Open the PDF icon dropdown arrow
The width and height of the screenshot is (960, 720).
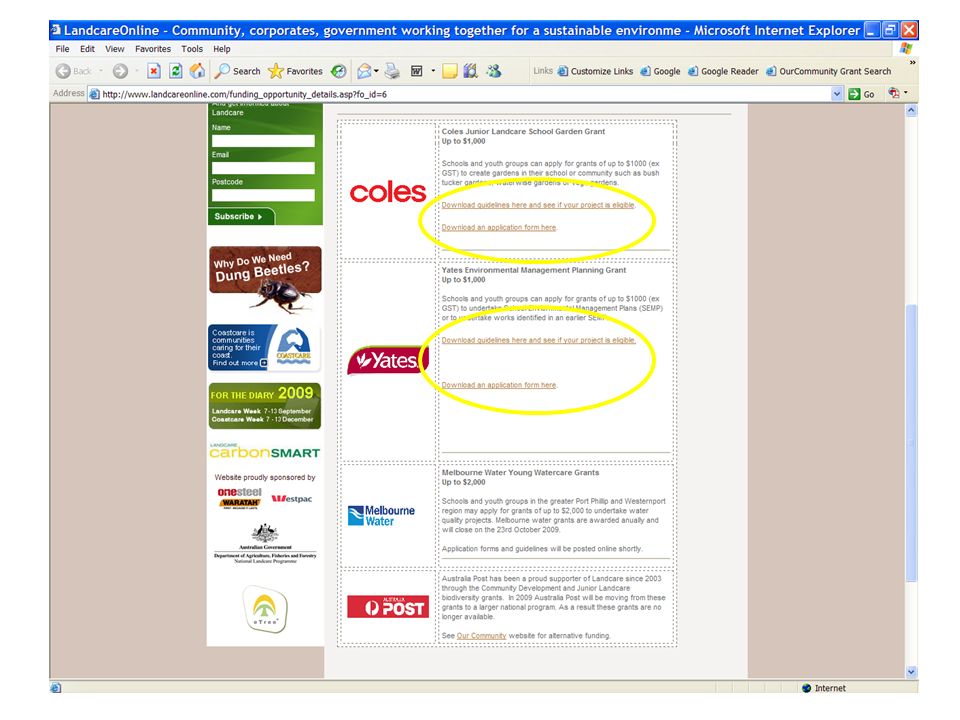pyautogui.click(x=906, y=93)
